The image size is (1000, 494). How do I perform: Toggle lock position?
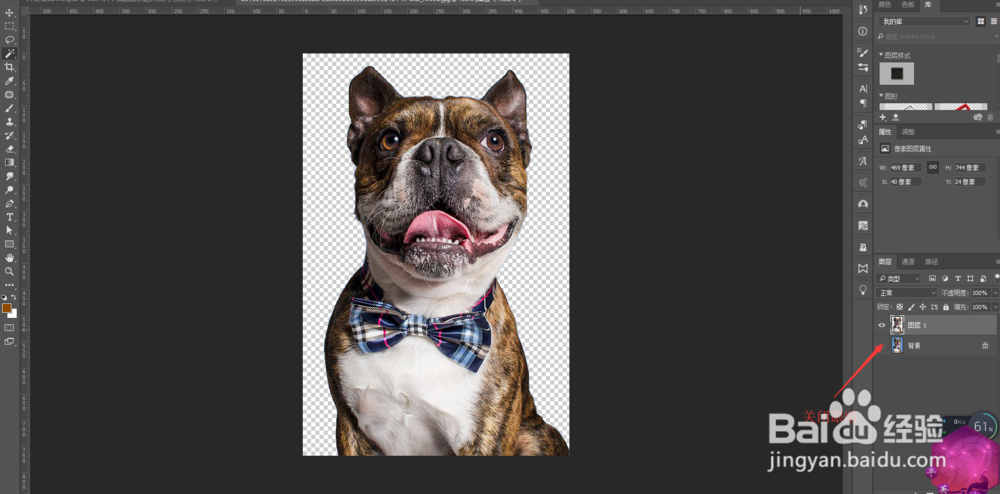pos(923,307)
